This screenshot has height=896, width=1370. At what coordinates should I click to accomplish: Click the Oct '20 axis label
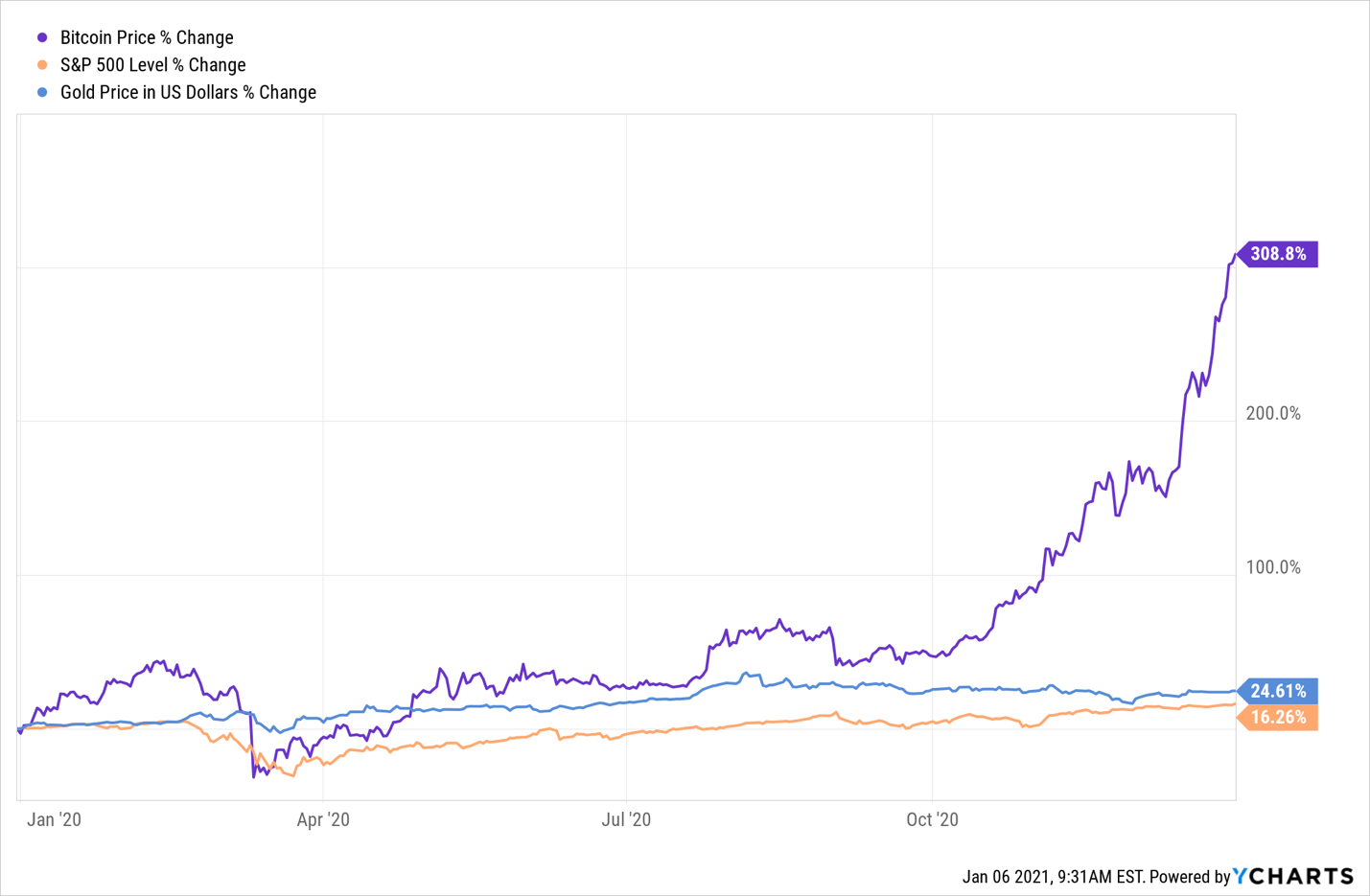(932, 819)
